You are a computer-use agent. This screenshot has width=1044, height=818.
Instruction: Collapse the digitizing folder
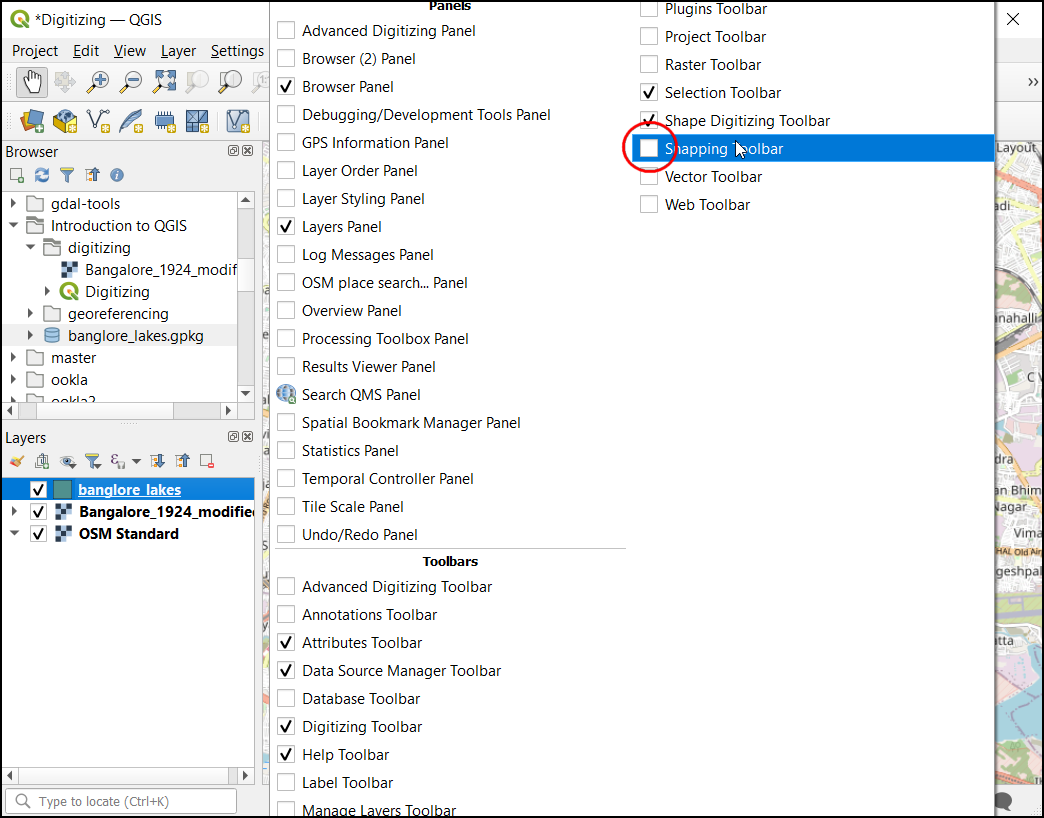click(31, 248)
